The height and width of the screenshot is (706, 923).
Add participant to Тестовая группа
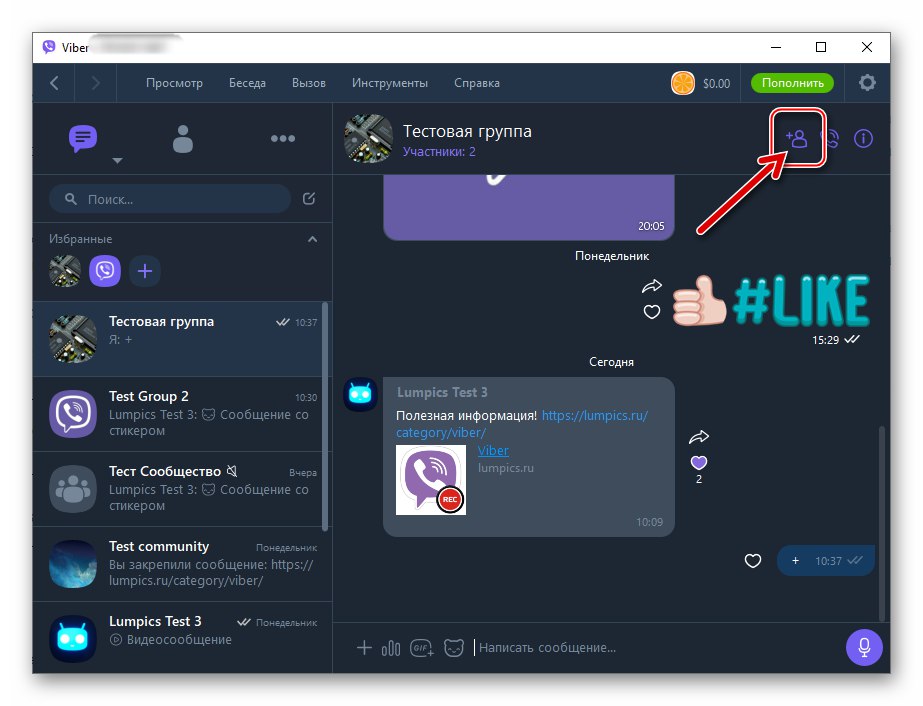coord(796,139)
